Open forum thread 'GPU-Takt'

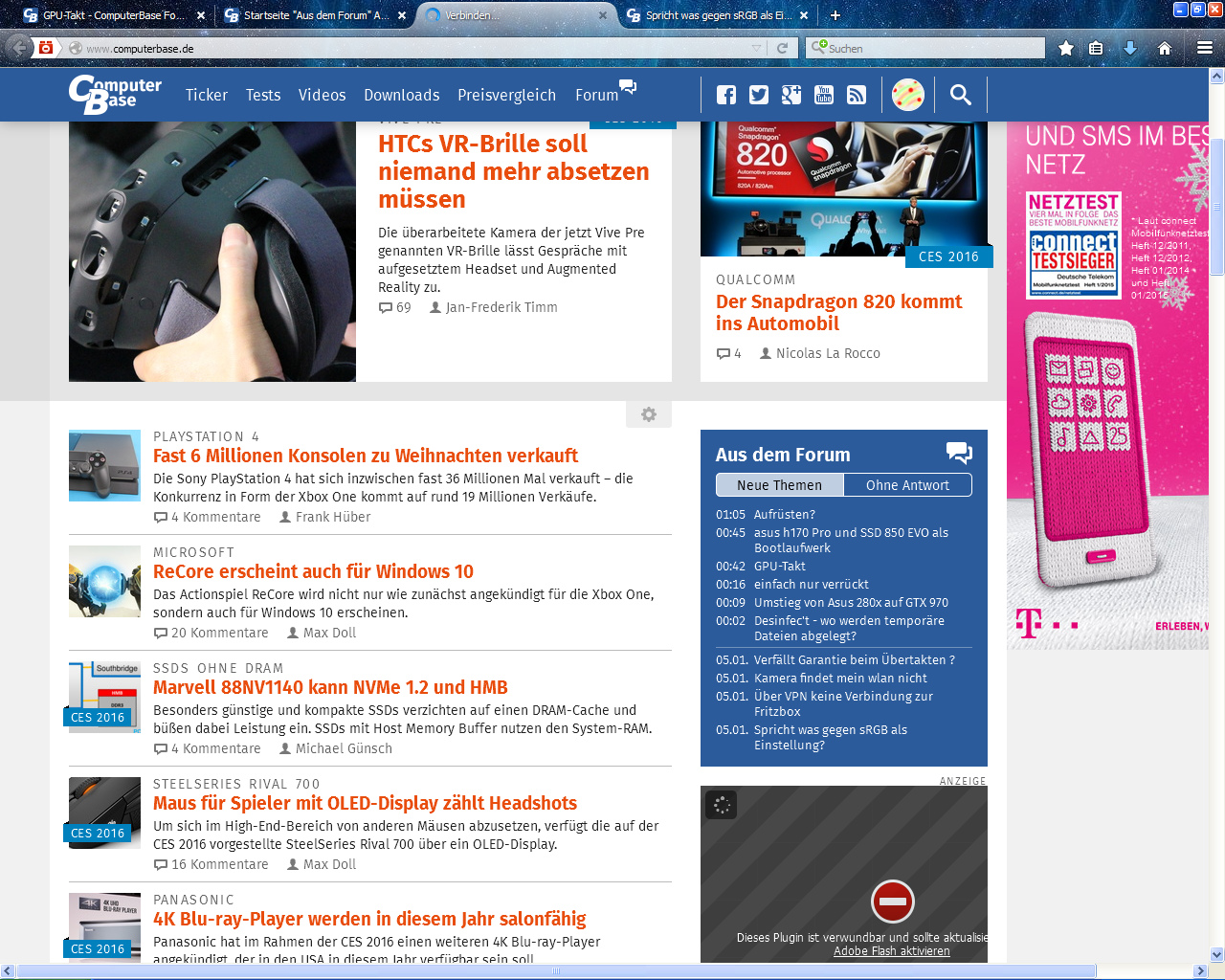(780, 566)
